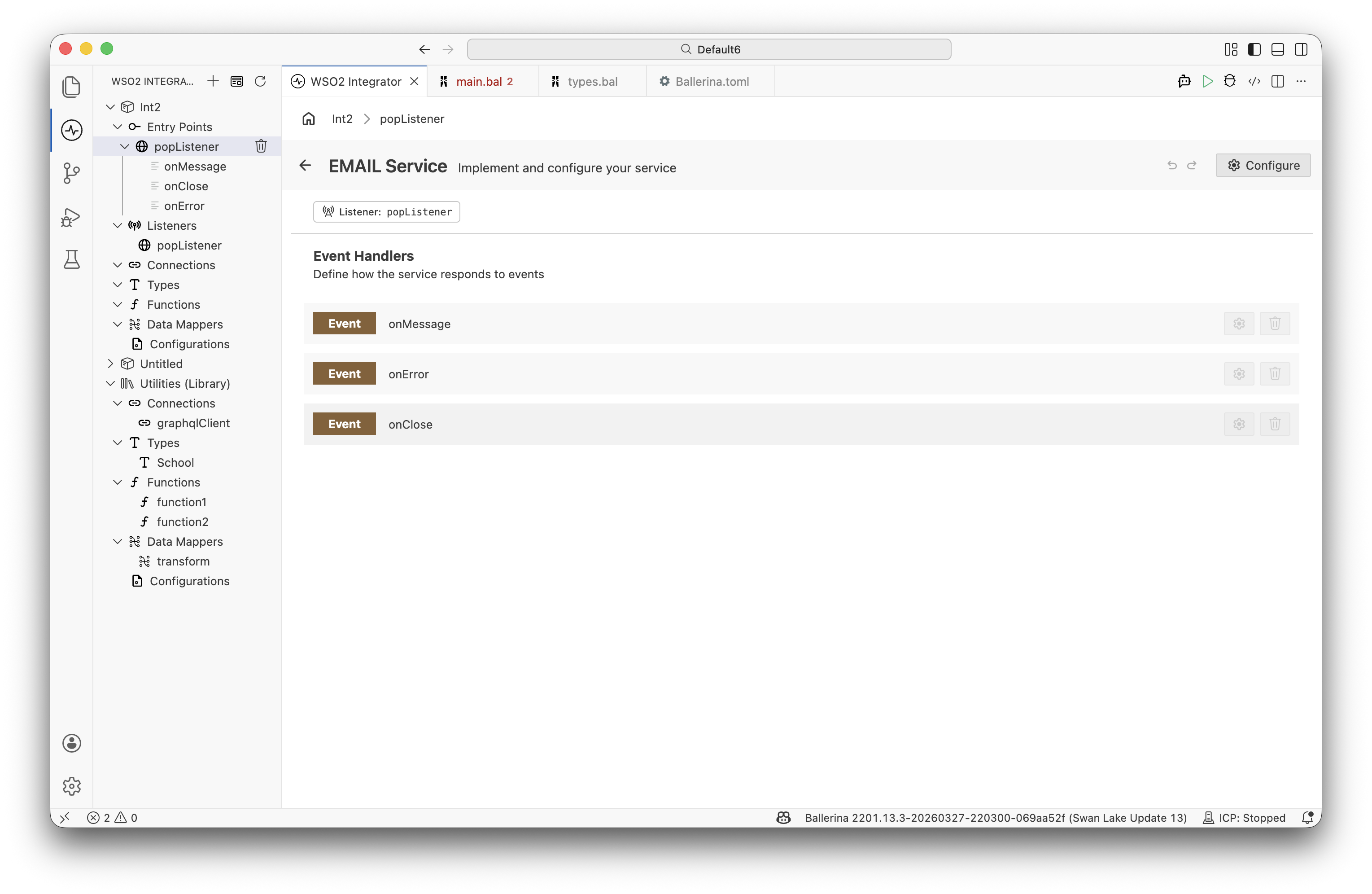
Task: Expand the Untitled project node
Action: (110, 364)
